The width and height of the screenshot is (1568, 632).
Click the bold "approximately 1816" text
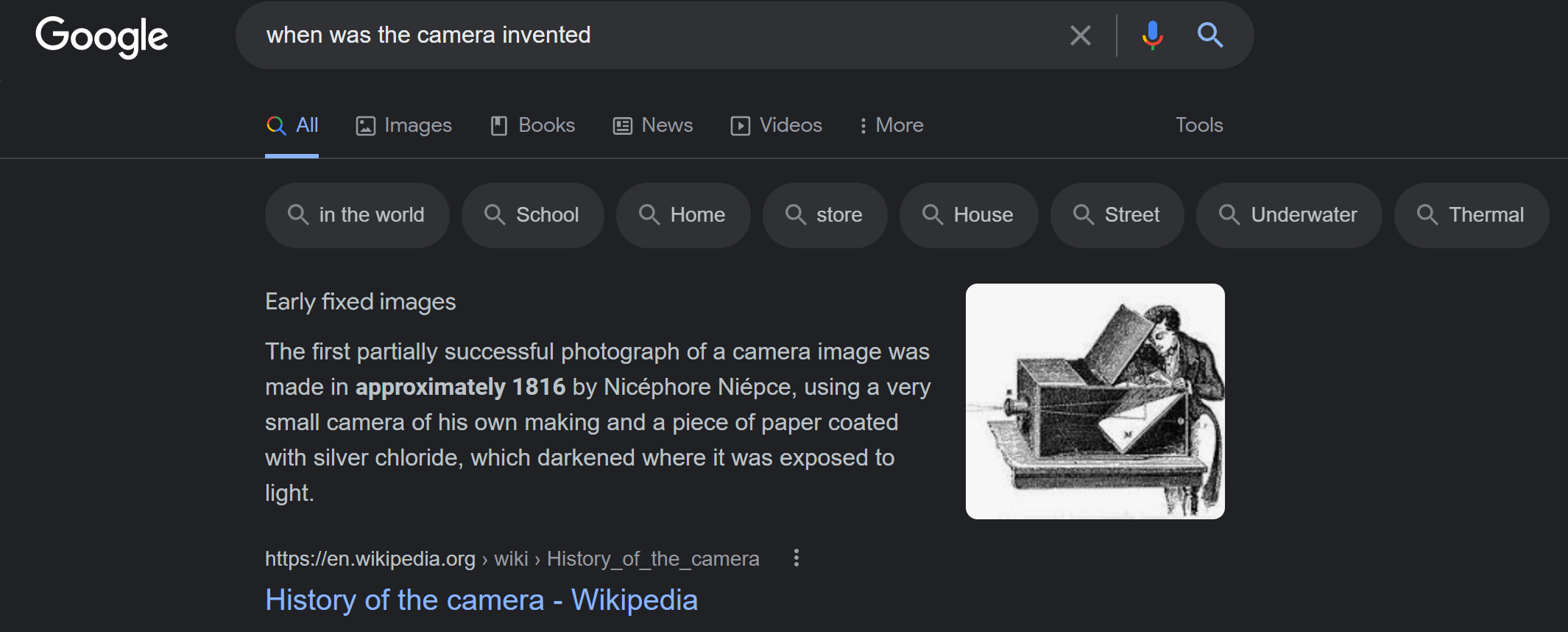pos(460,387)
